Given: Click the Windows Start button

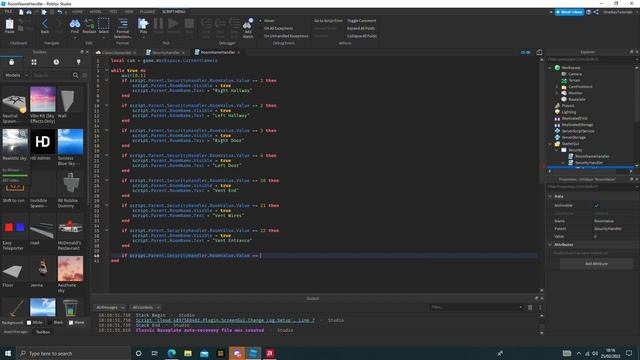Looking at the screenshot, I should [x=8, y=353].
